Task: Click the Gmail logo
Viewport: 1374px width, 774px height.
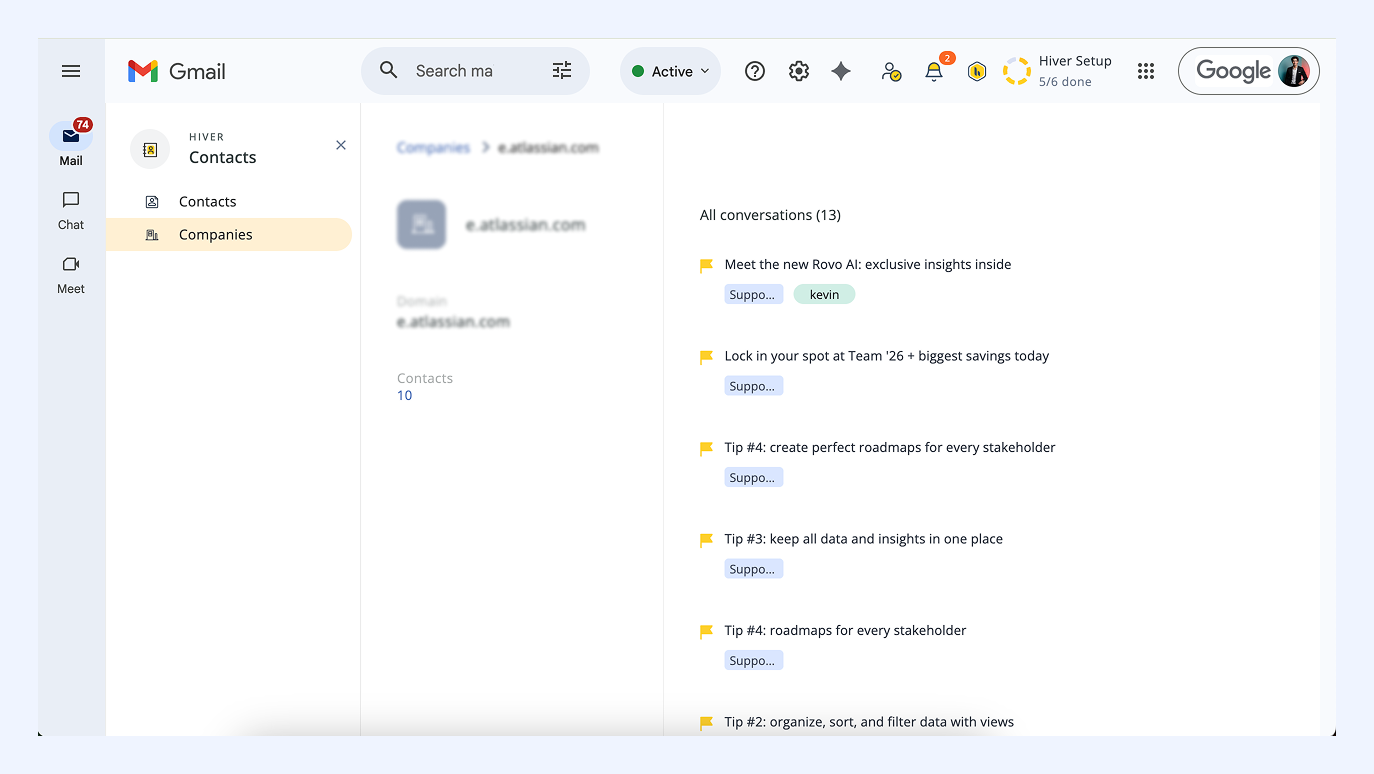Action: click(x=177, y=71)
